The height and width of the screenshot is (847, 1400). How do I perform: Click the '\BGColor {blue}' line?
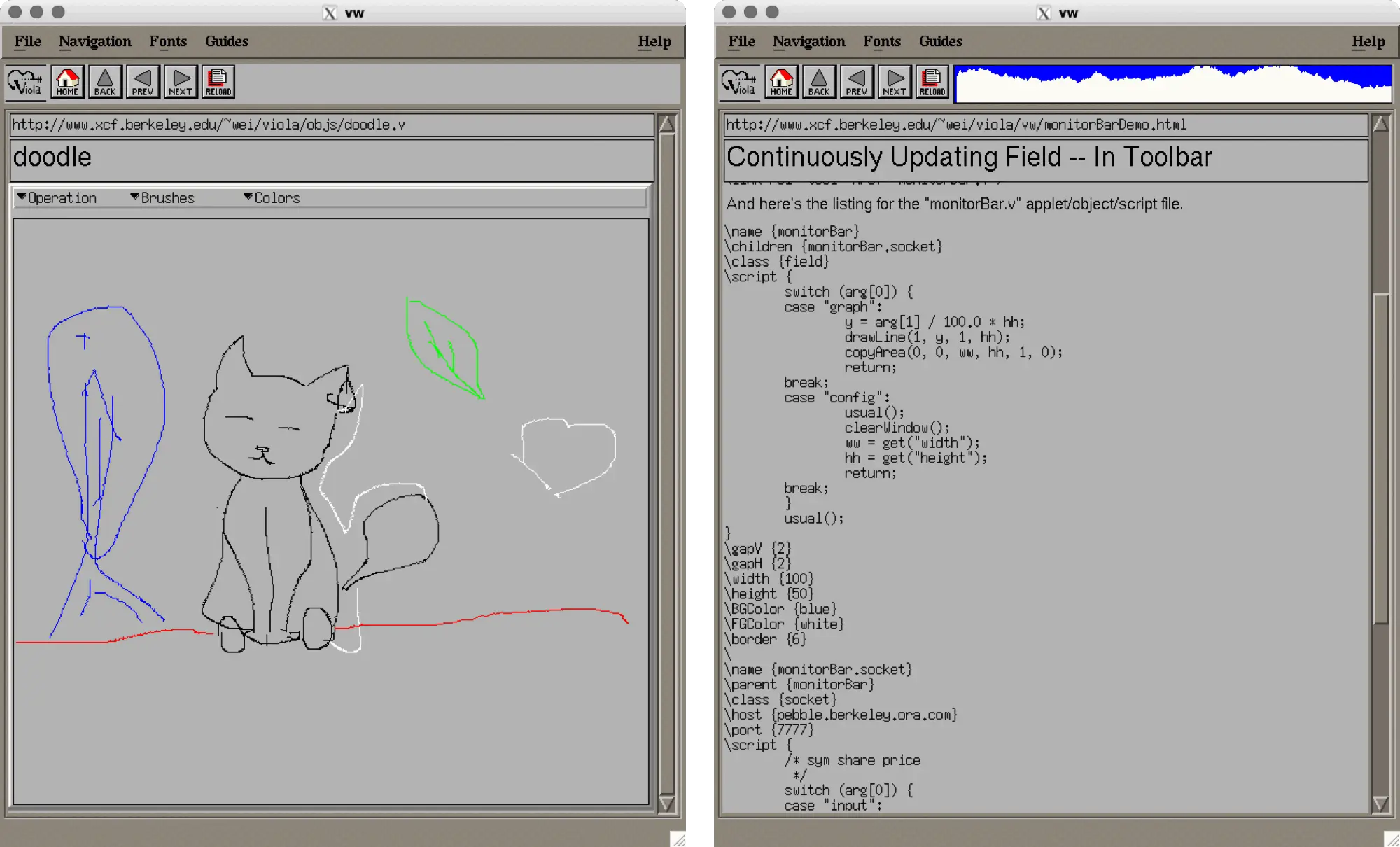tap(780, 609)
